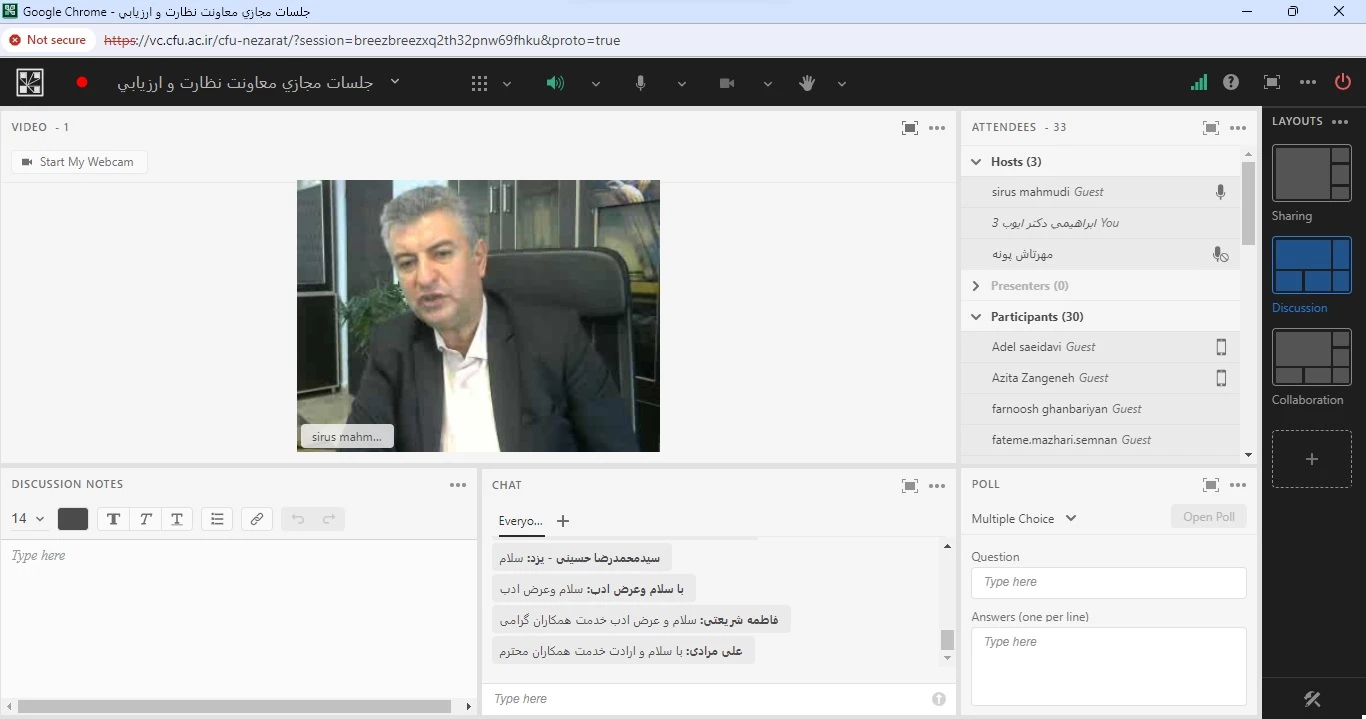Open the connection status signal bars

(1198, 83)
